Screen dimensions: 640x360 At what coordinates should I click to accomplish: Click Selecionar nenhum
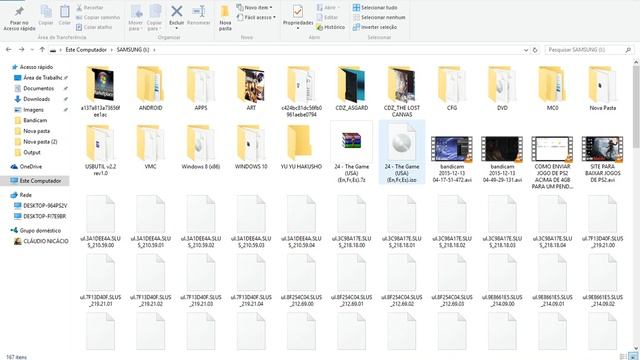coord(379,18)
